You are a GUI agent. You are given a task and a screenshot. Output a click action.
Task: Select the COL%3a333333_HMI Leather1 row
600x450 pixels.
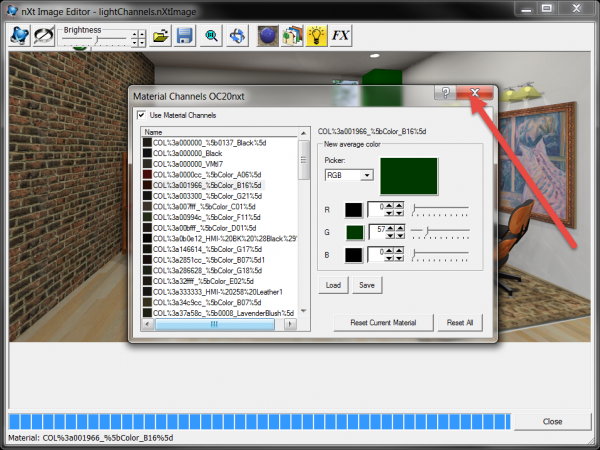[x=220, y=292]
